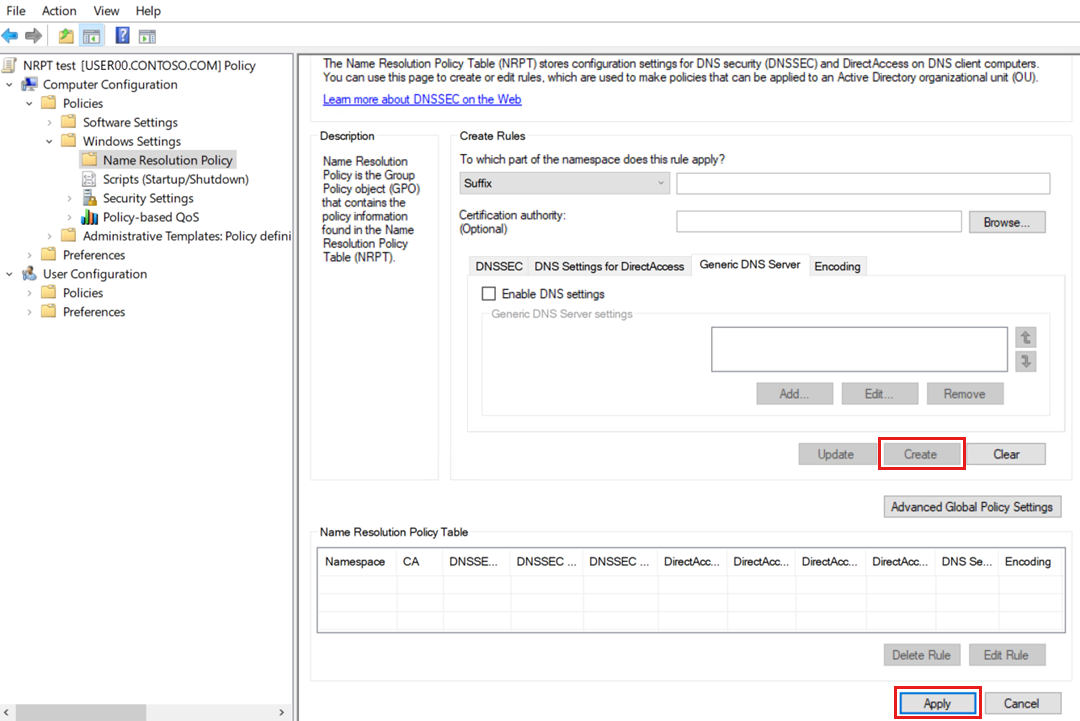Click the Certification authority text field
Image resolution: width=1080 pixels, height=721 pixels.
818,221
